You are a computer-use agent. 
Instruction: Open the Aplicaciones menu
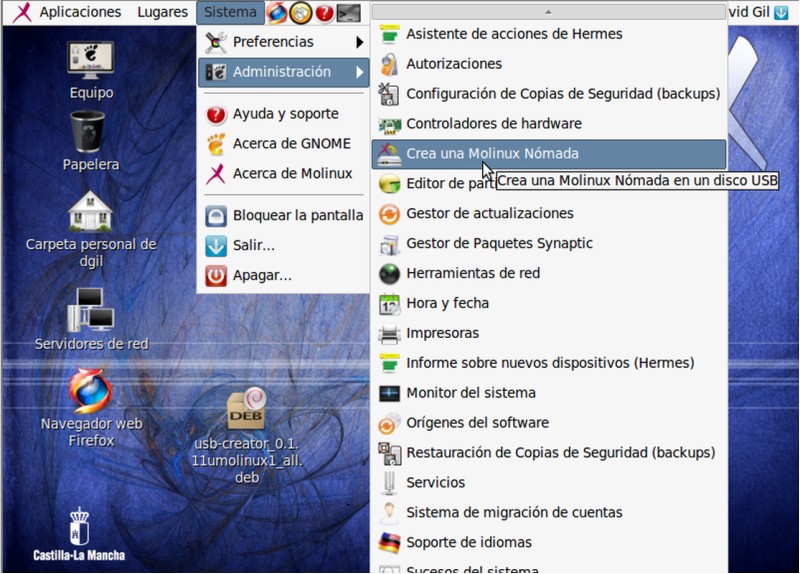[x=80, y=12]
